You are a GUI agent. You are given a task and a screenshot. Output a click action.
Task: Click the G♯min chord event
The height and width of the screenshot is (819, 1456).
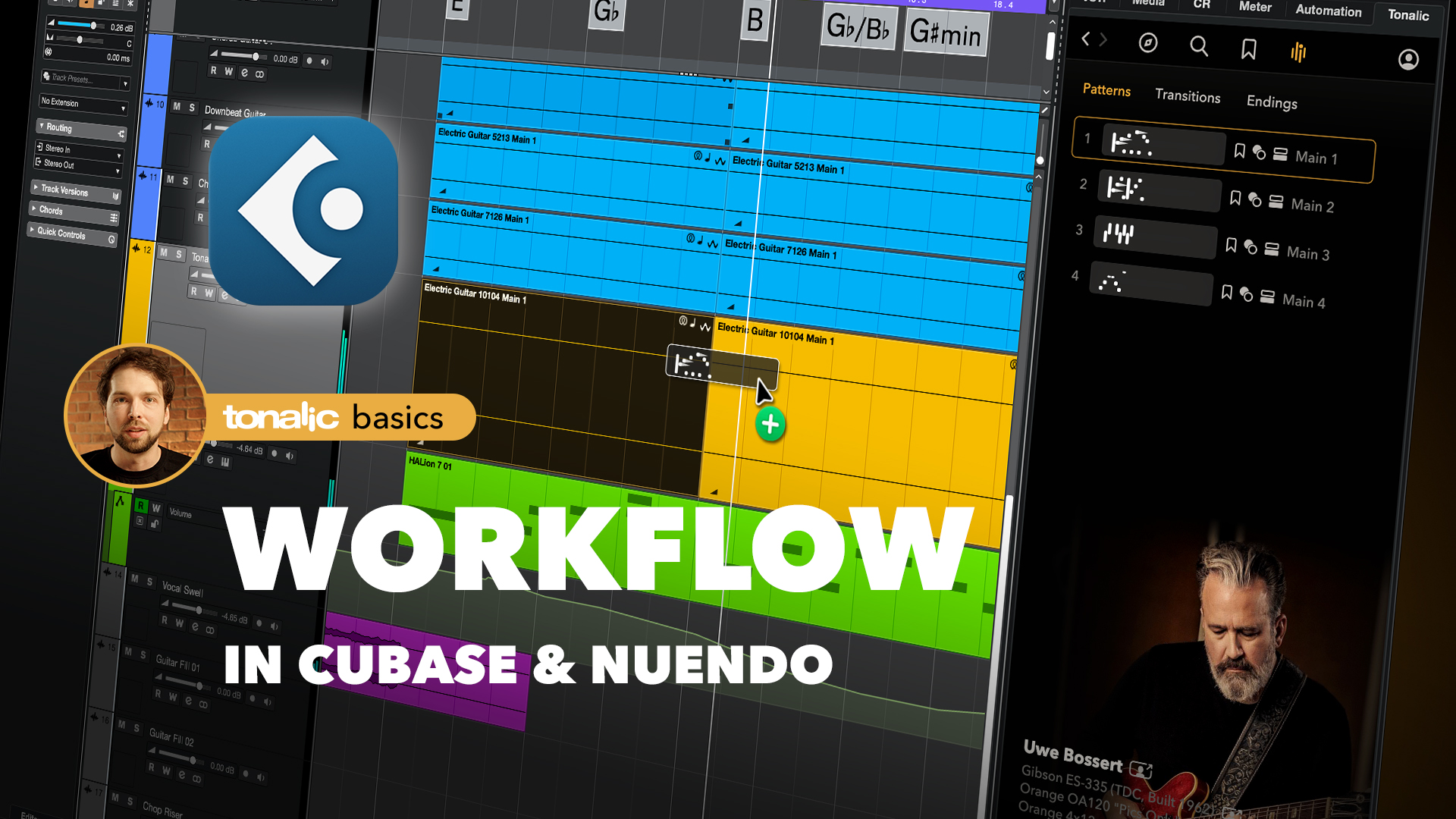click(946, 34)
